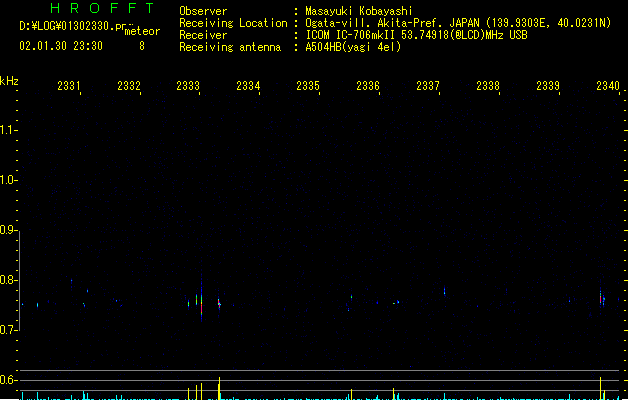Click the strong meteor echo after 2333
Screen dimensions: 629x400
(201, 299)
